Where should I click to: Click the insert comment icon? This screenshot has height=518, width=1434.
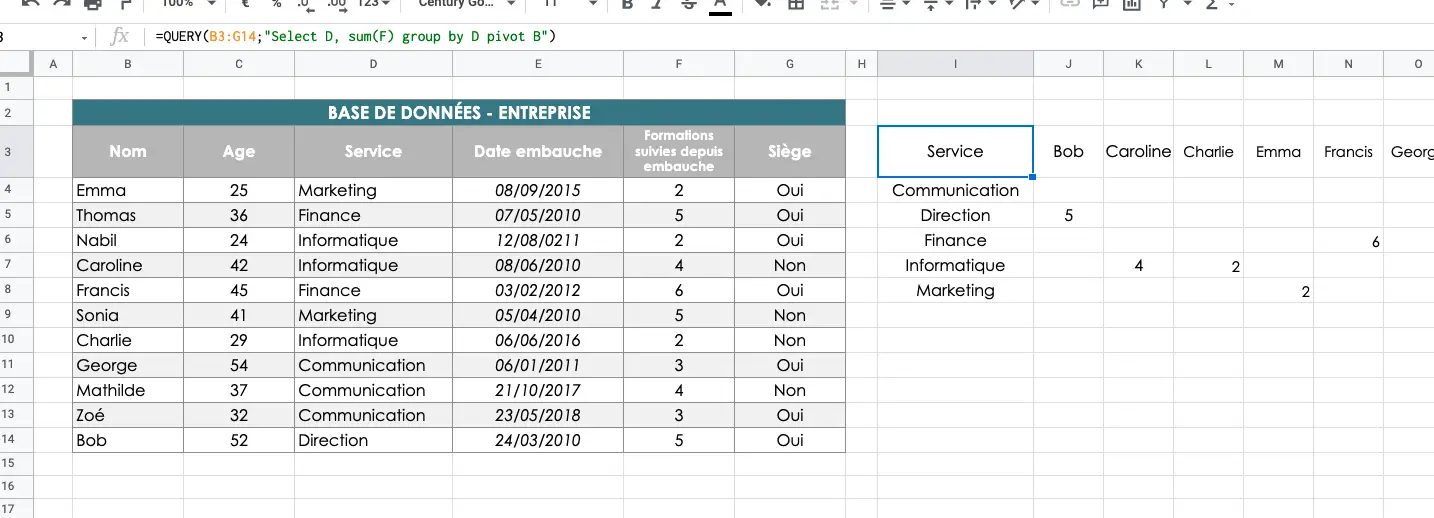[x=1100, y=4]
